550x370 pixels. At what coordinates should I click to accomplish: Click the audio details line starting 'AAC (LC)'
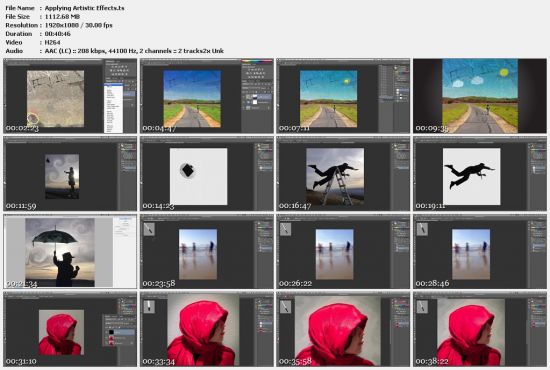(134, 51)
